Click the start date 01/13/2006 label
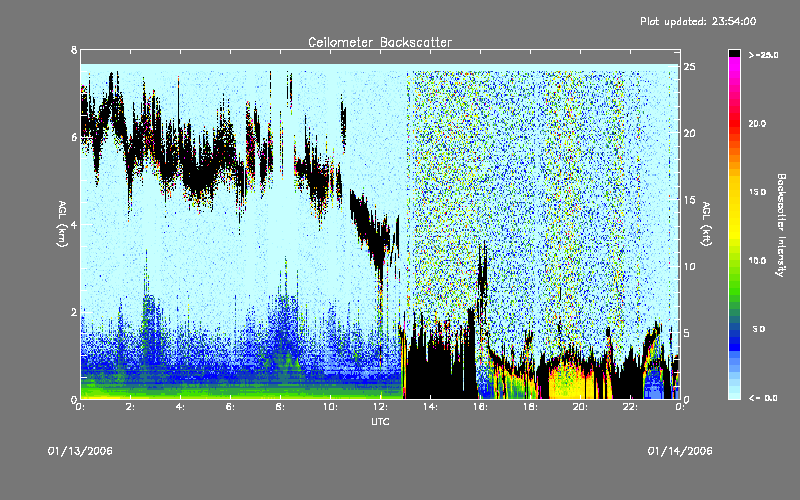Screen dimensions: 800x500 (80, 451)
